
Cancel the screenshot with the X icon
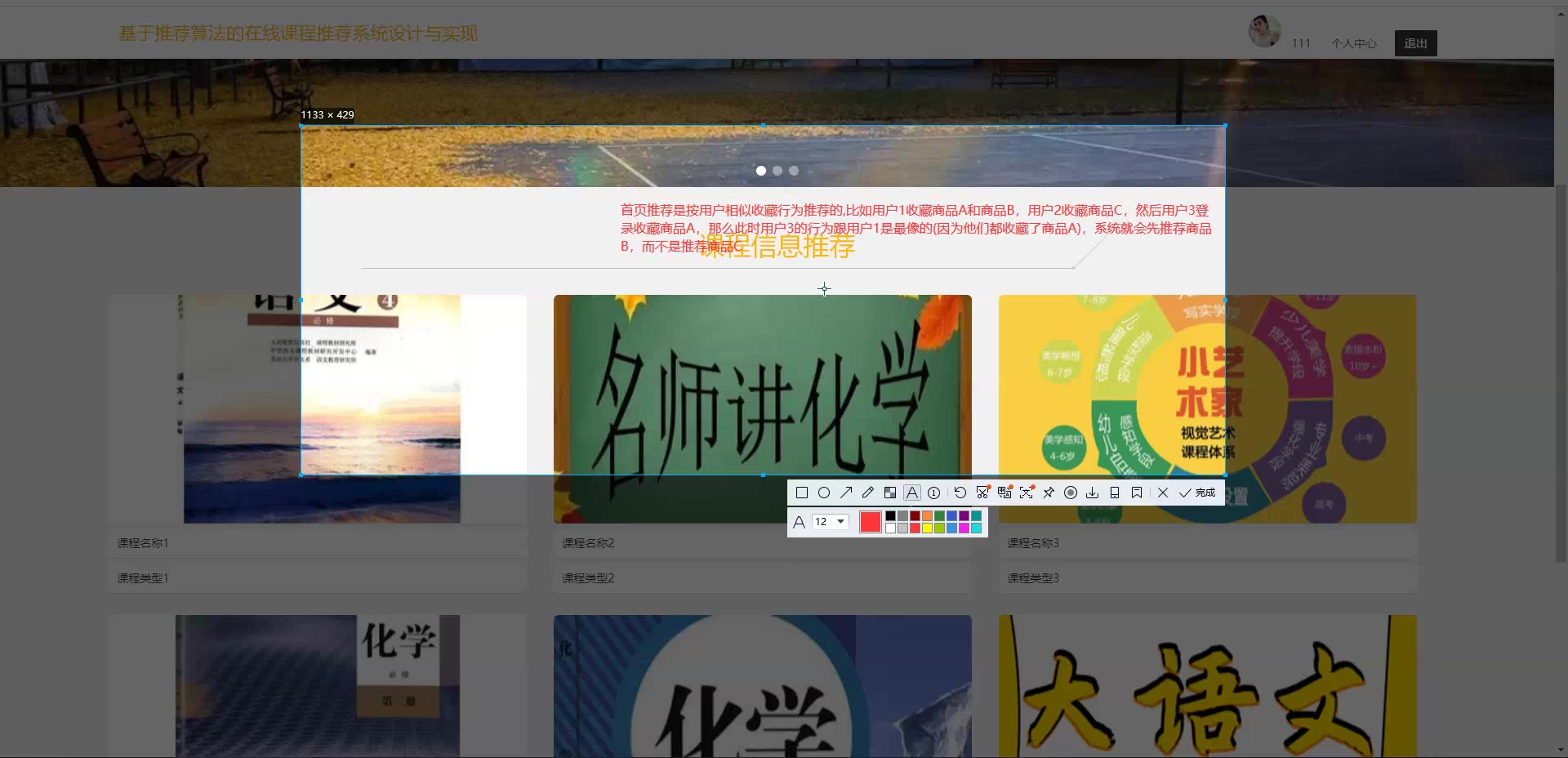tap(1163, 493)
